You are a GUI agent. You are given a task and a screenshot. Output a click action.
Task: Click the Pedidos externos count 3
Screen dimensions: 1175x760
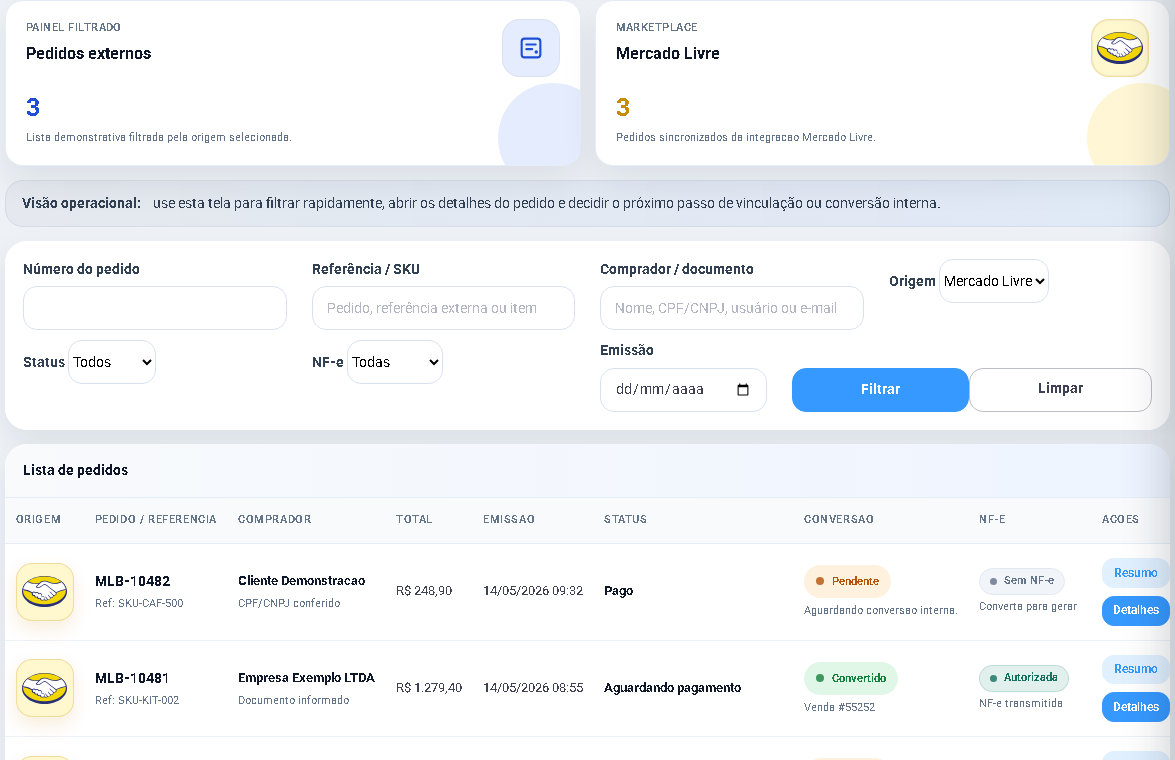pos(33,107)
